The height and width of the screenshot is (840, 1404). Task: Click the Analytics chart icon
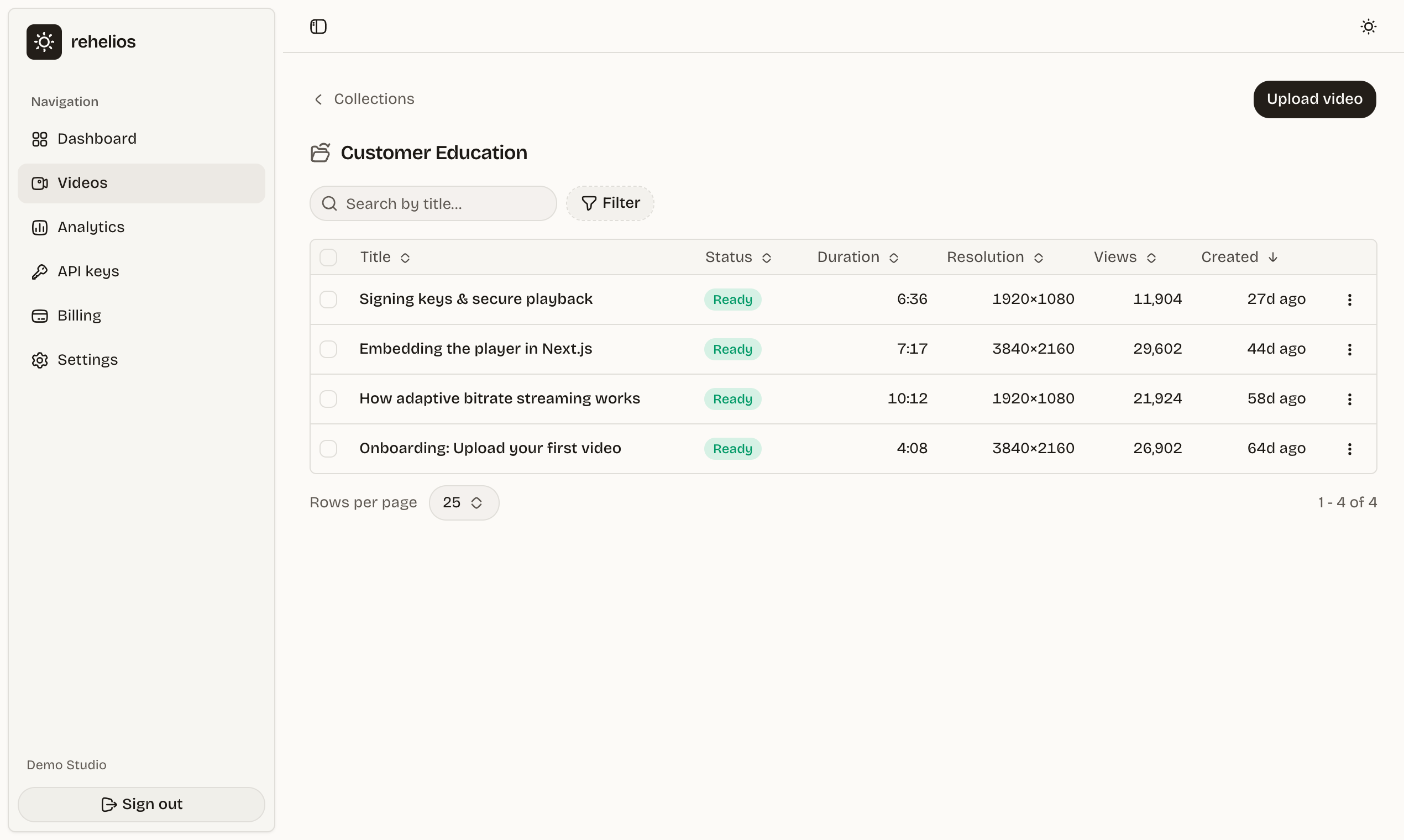pyautogui.click(x=40, y=228)
